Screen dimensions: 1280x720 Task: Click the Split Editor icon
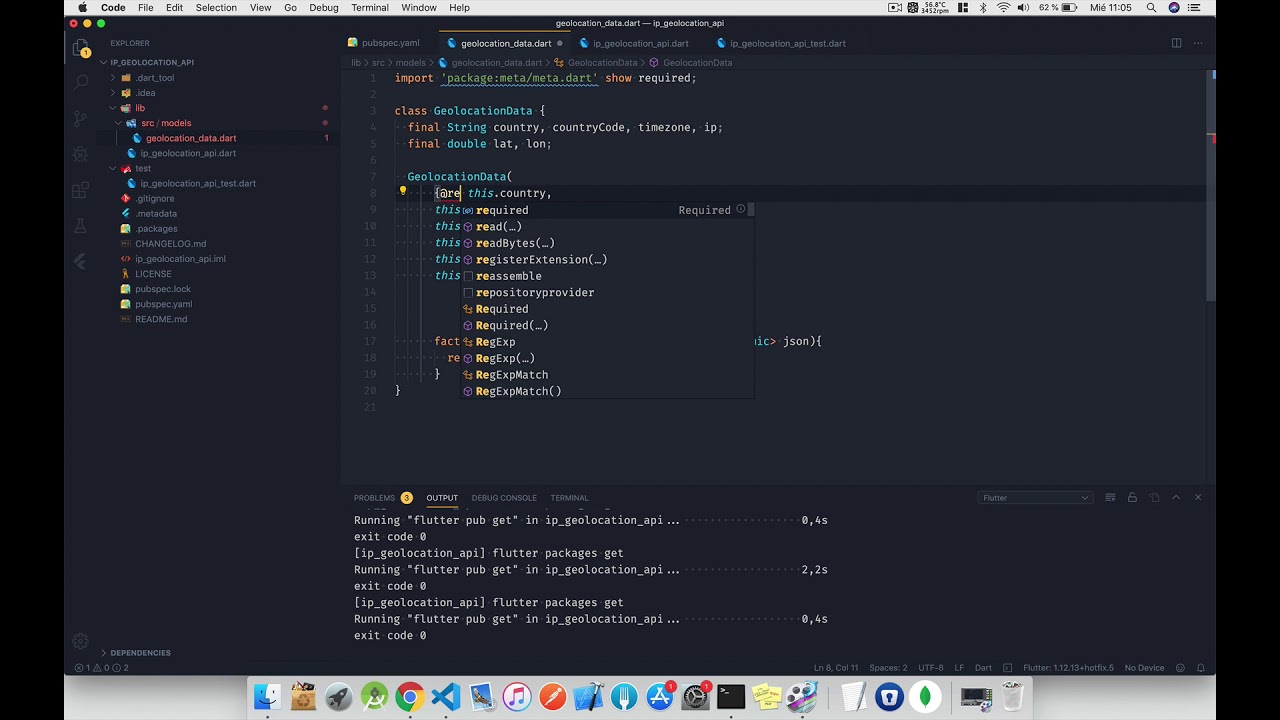click(x=1176, y=43)
